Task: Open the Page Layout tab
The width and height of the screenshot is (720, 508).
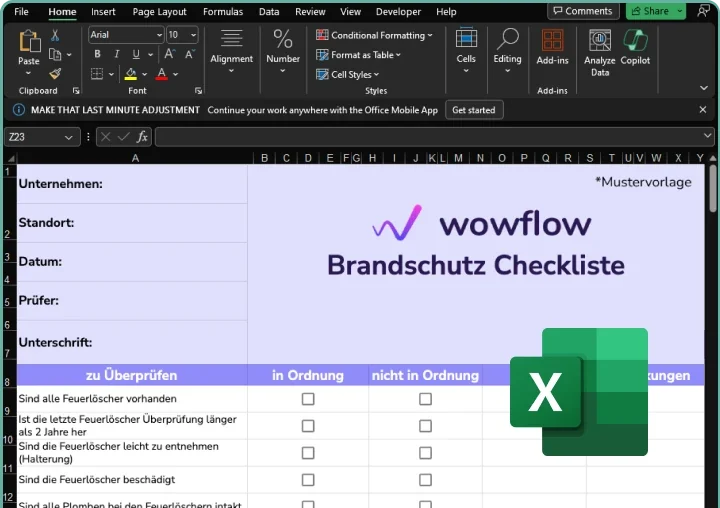Action: (159, 12)
